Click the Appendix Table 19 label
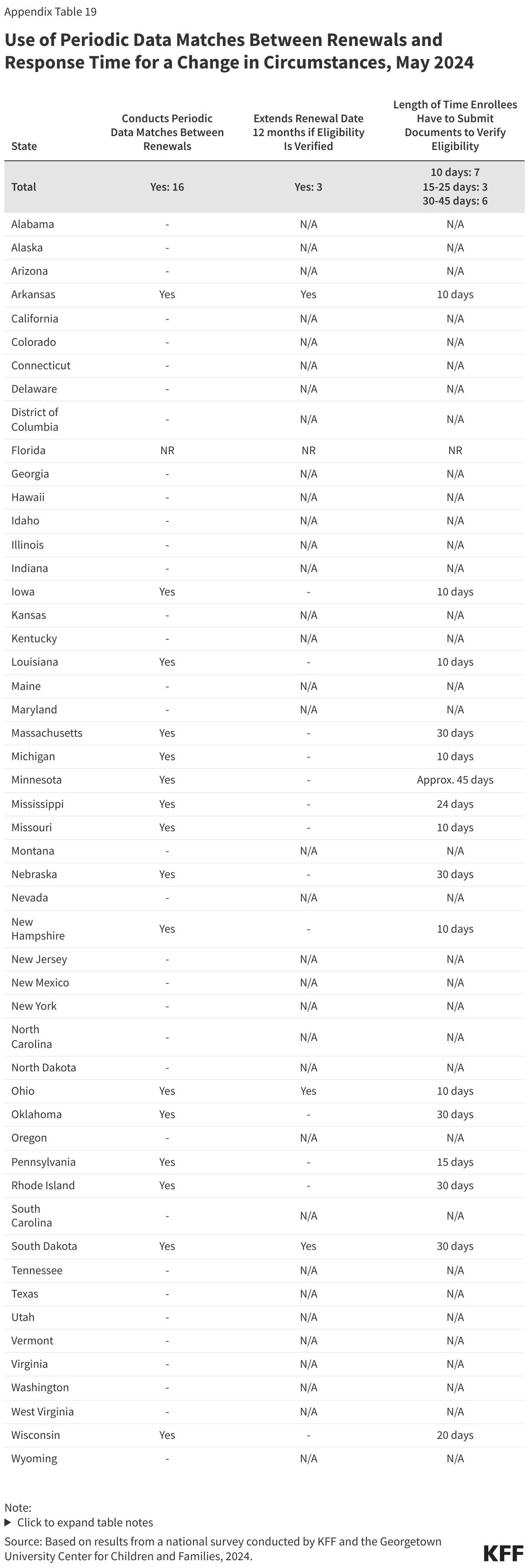This screenshot has width=529, height=1568. pyautogui.click(x=51, y=12)
